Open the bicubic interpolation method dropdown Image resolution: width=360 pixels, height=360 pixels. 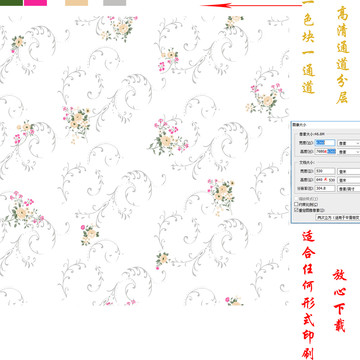point(338,218)
